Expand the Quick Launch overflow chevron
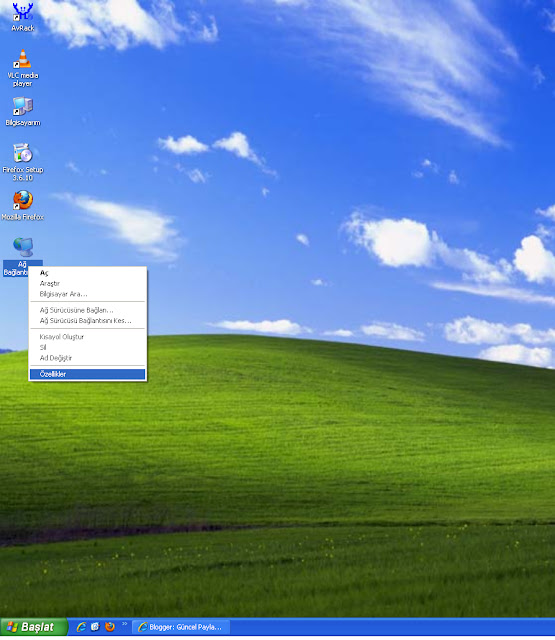This screenshot has height=640, width=555. coord(124,624)
